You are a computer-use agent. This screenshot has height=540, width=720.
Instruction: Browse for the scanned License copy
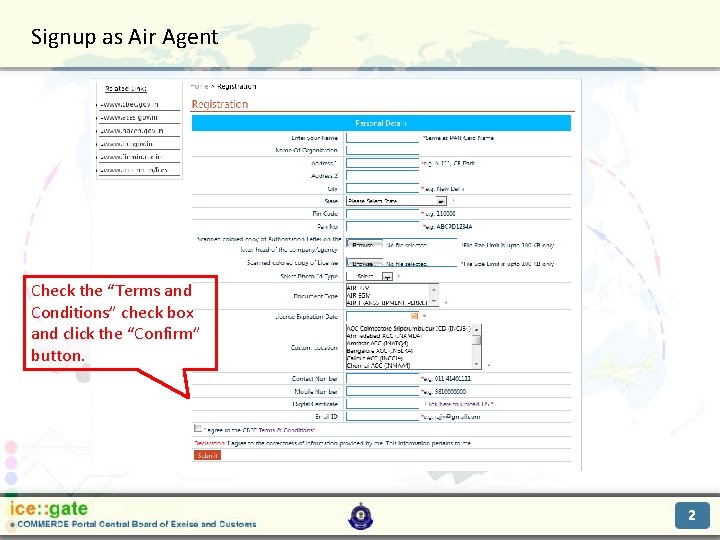[x=365, y=264]
